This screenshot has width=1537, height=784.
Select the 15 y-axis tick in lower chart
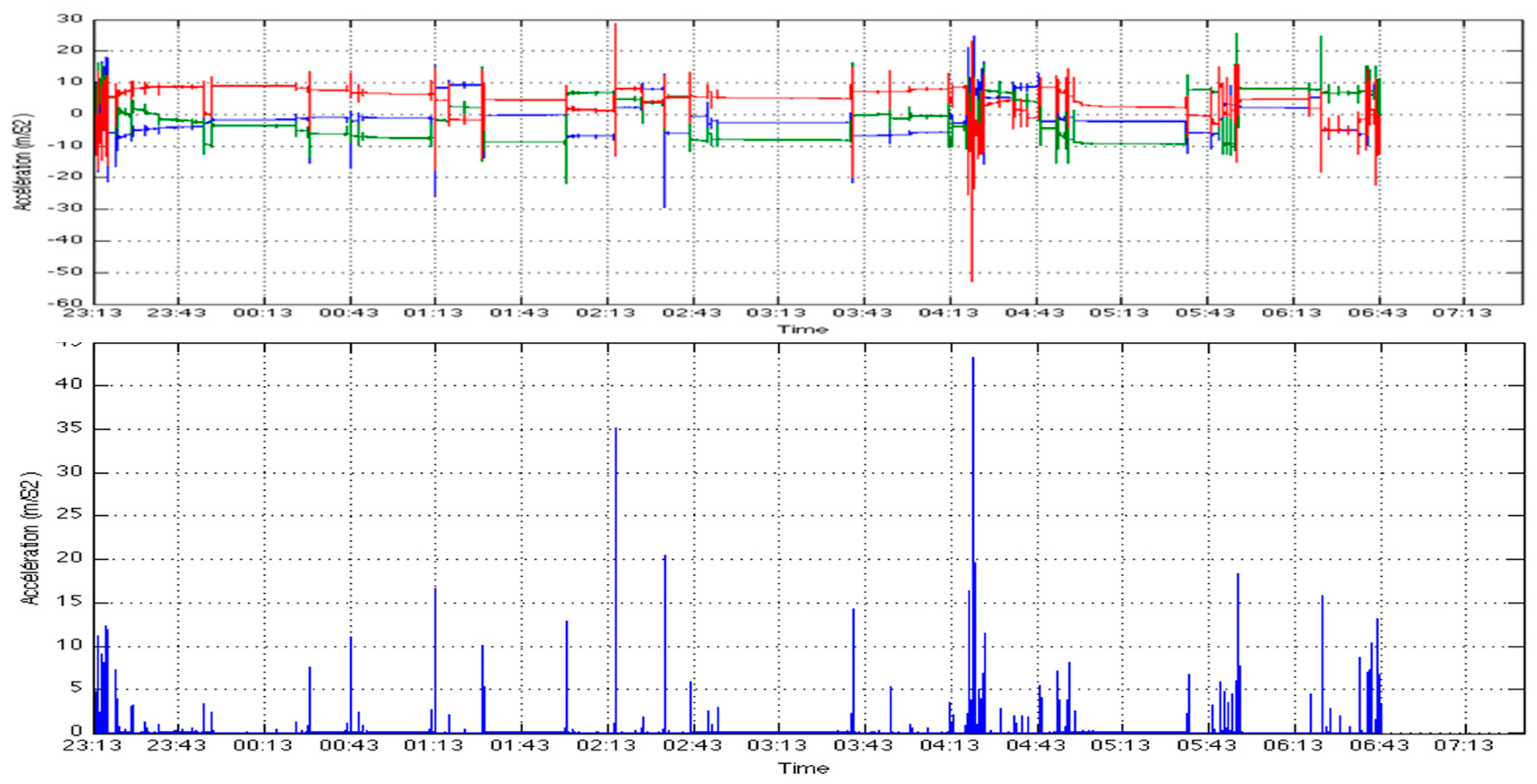pos(69,602)
